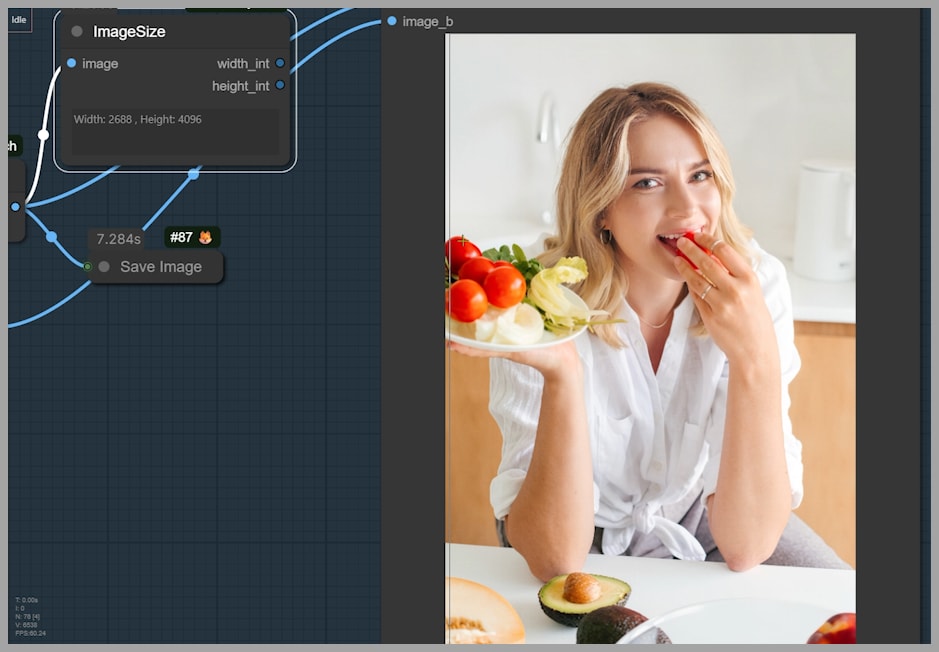Click the FPS stats overlay text
The height and width of the screenshot is (652, 939).
click(x=31, y=633)
